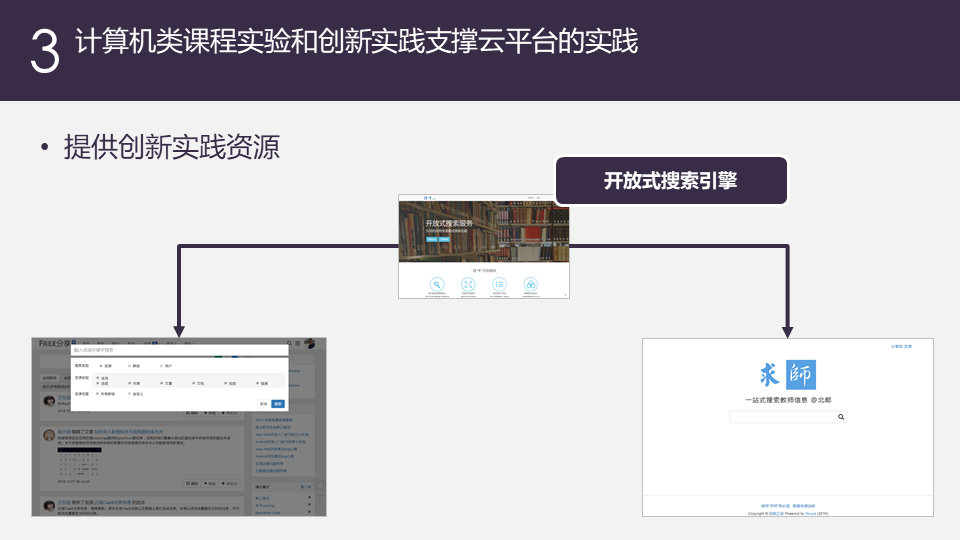Open the Java Web sidebar link with bug text

276,449
